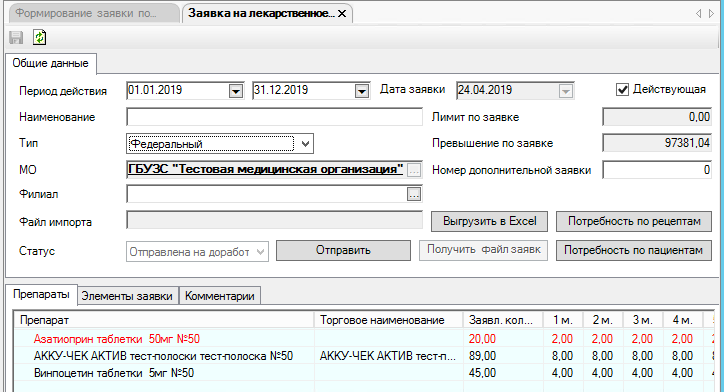Image resolution: width=724 pixels, height=392 pixels.
Task: Switch to Формирование заявки по tab
Action: coord(94,13)
